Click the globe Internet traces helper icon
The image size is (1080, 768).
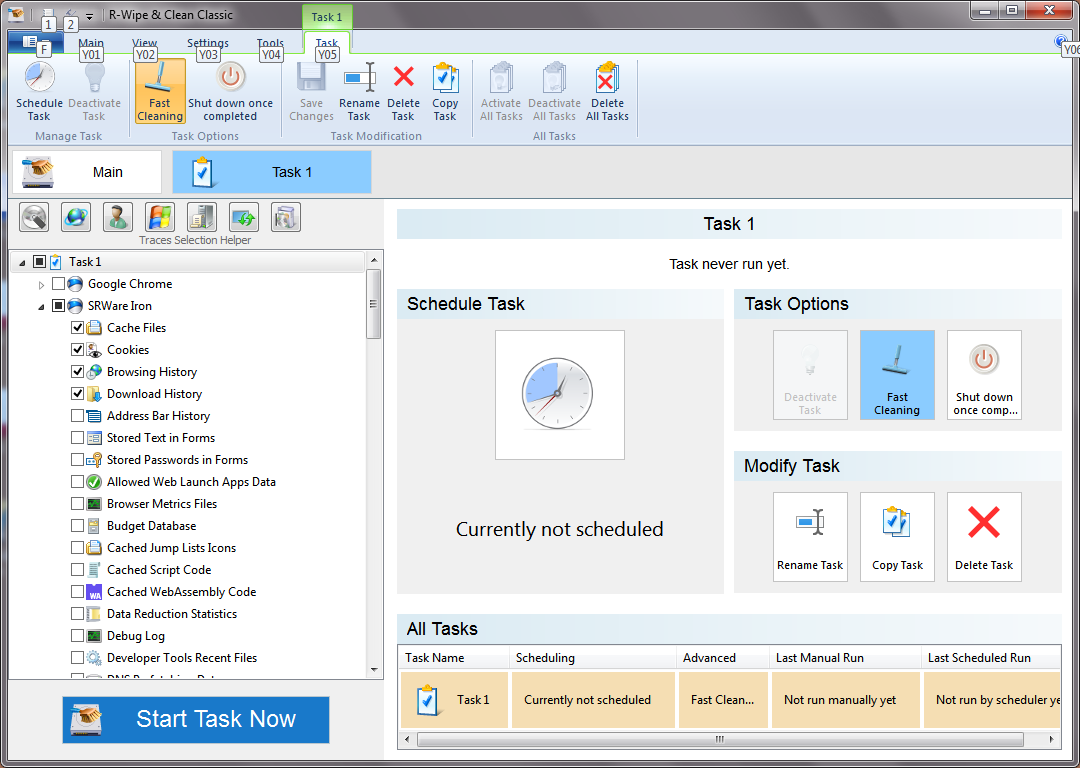point(76,218)
